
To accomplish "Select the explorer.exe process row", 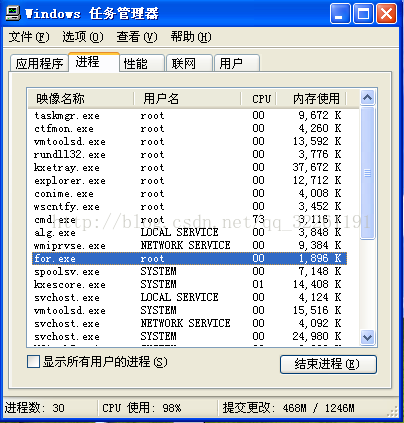I will (189, 181).
